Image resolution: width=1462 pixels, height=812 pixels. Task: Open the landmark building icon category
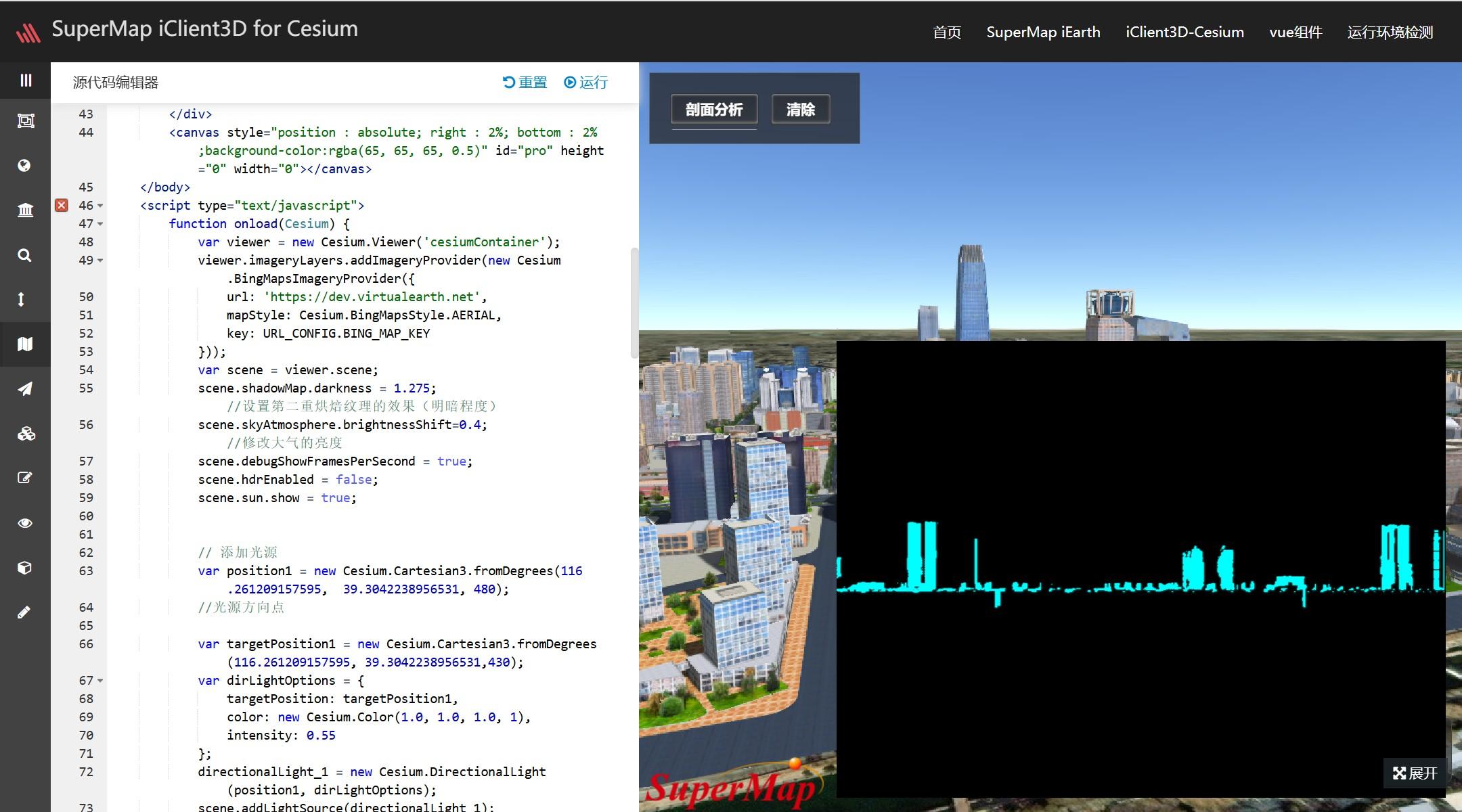(25, 210)
